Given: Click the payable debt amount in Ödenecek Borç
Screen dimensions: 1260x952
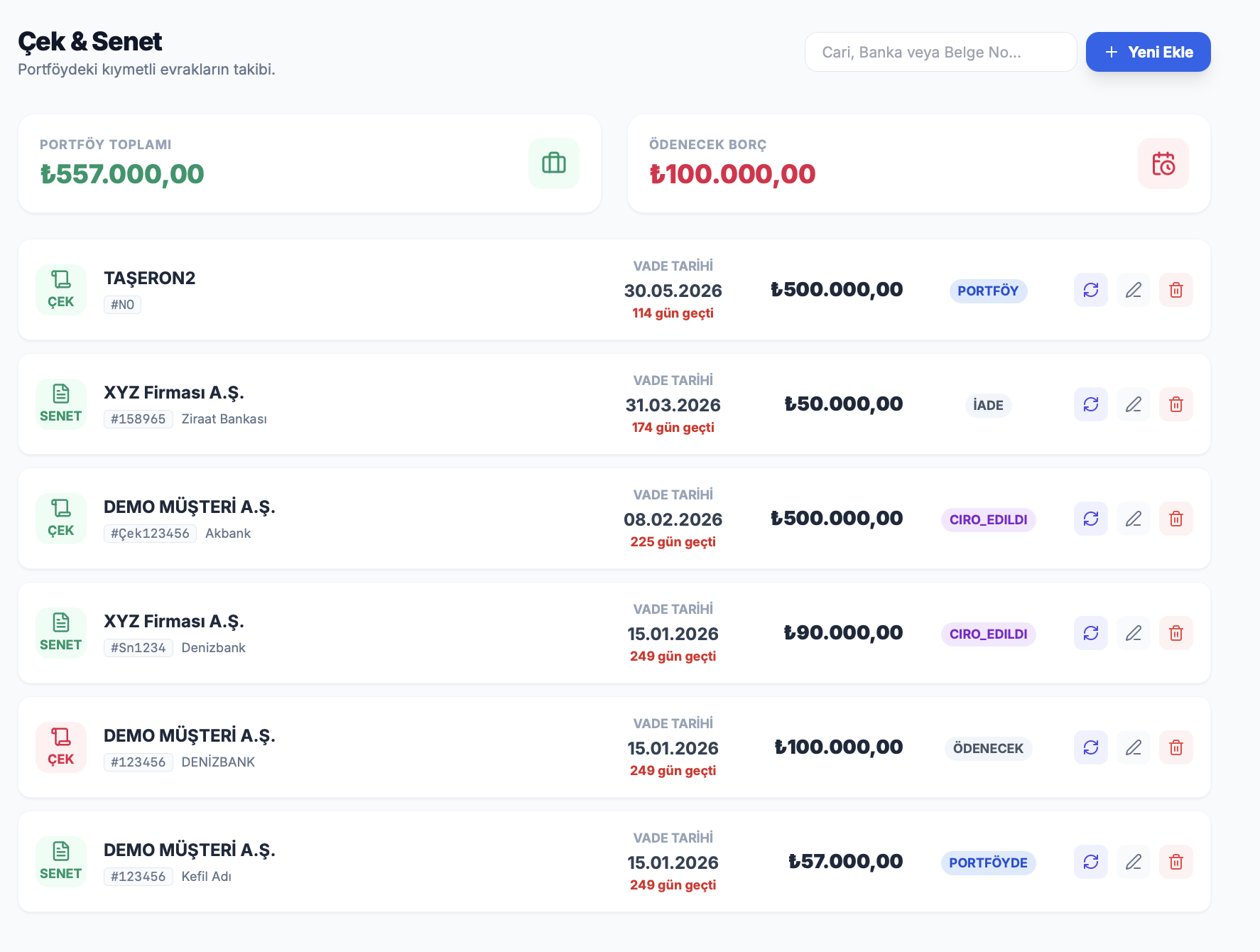Looking at the screenshot, I should (732, 174).
